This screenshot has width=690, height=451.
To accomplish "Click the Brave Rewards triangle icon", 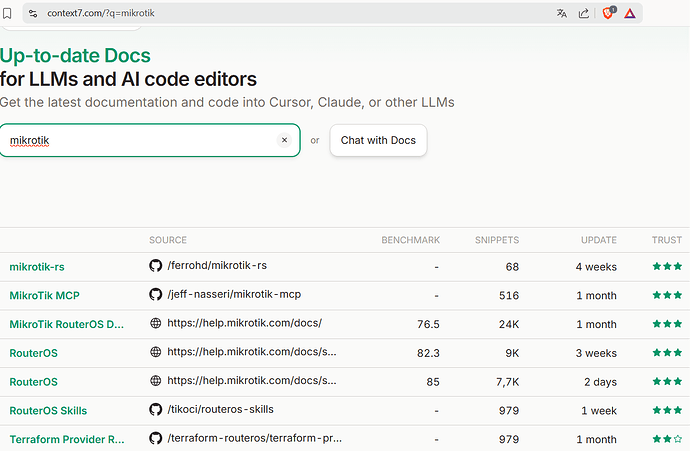I will (x=630, y=14).
